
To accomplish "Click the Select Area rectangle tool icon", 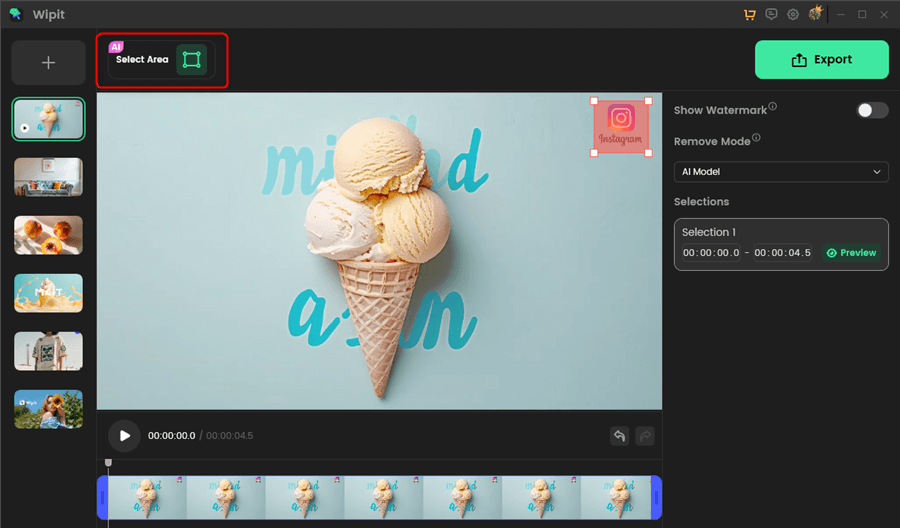I will coord(191,60).
